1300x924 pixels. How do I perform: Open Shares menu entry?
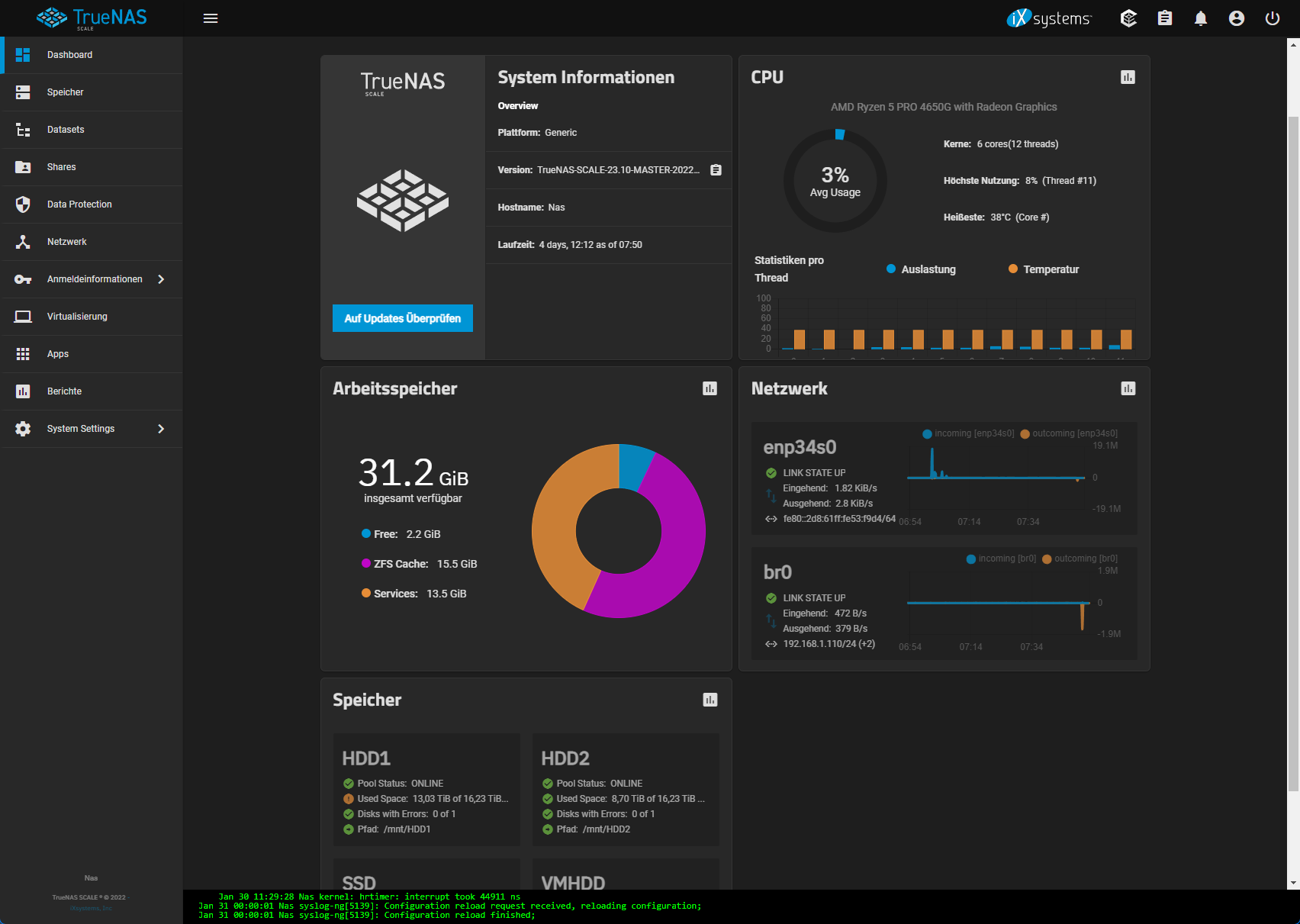pyautogui.click(x=92, y=167)
